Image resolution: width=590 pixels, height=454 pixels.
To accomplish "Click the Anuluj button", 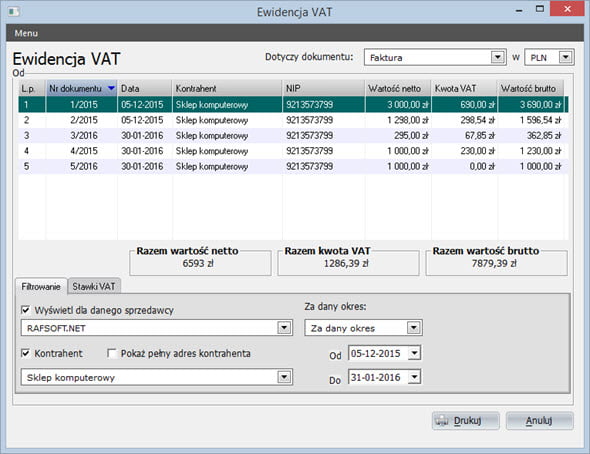I will pyautogui.click(x=540, y=421).
